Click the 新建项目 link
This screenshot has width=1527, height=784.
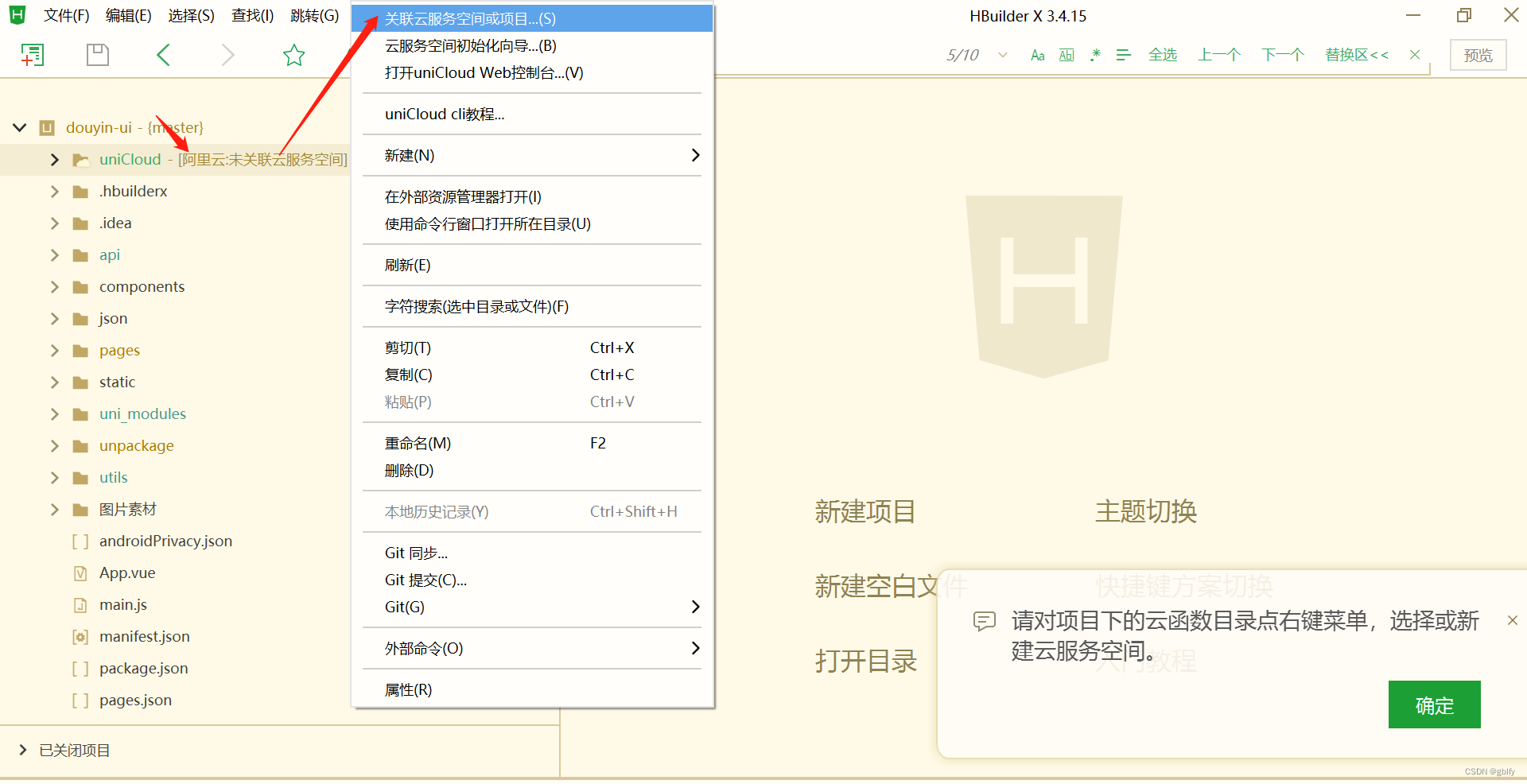865,511
